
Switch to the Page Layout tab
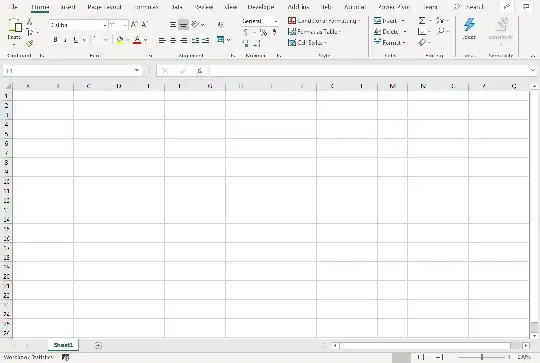click(x=104, y=7)
